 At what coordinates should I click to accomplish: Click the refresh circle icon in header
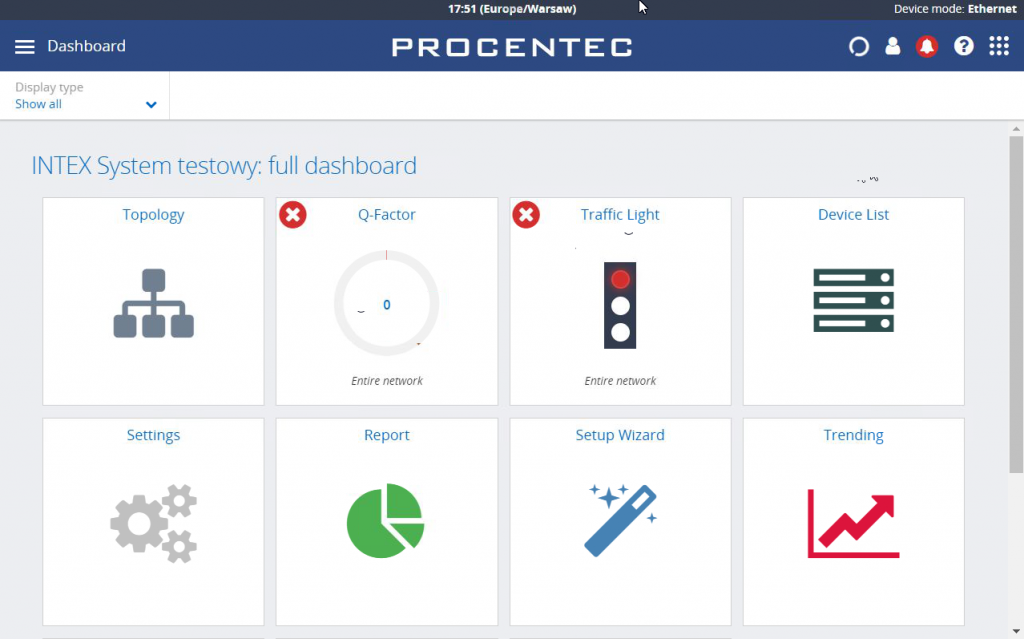click(x=859, y=46)
